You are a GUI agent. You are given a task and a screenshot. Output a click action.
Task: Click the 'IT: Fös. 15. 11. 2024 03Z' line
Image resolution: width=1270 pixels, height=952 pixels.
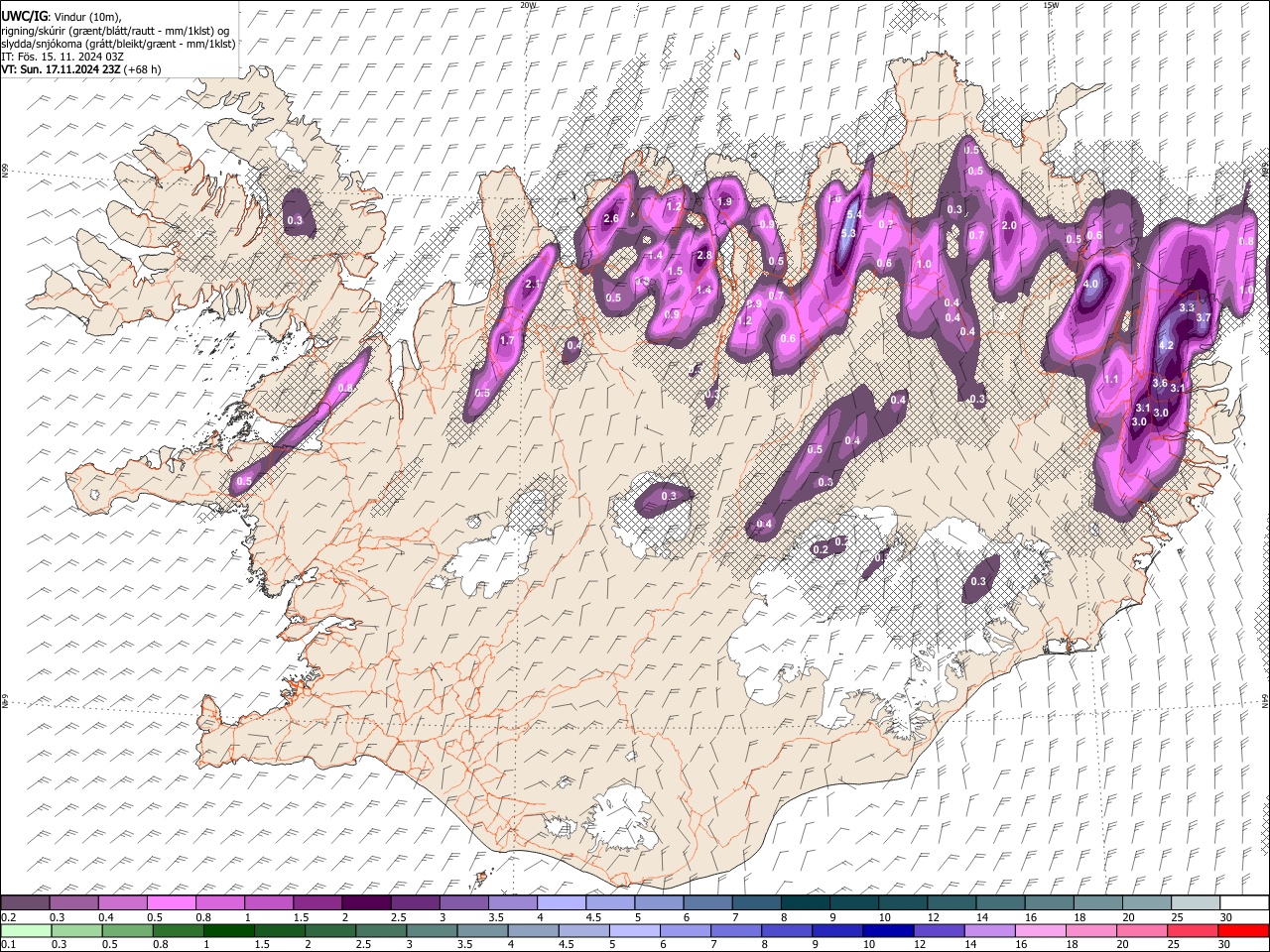[x=63, y=57]
